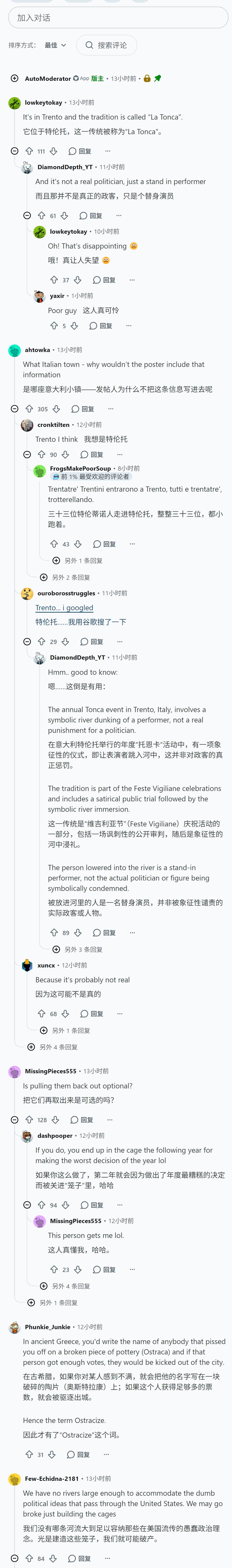Collapse cronktilten's Trento reply thread
This screenshot has height=1568, width=232.
tap(27, 455)
